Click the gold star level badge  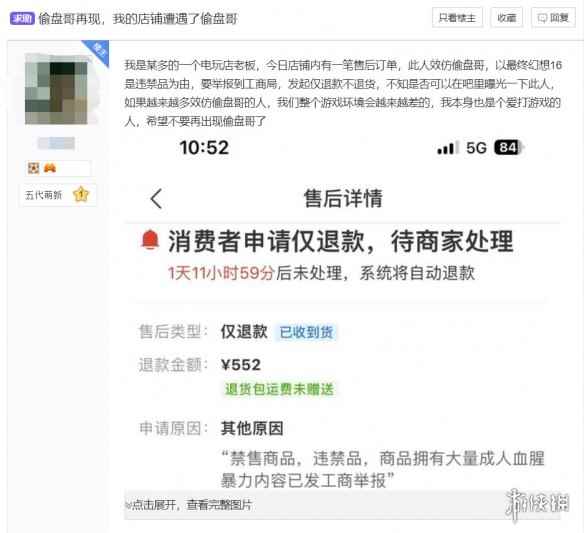coord(81,194)
